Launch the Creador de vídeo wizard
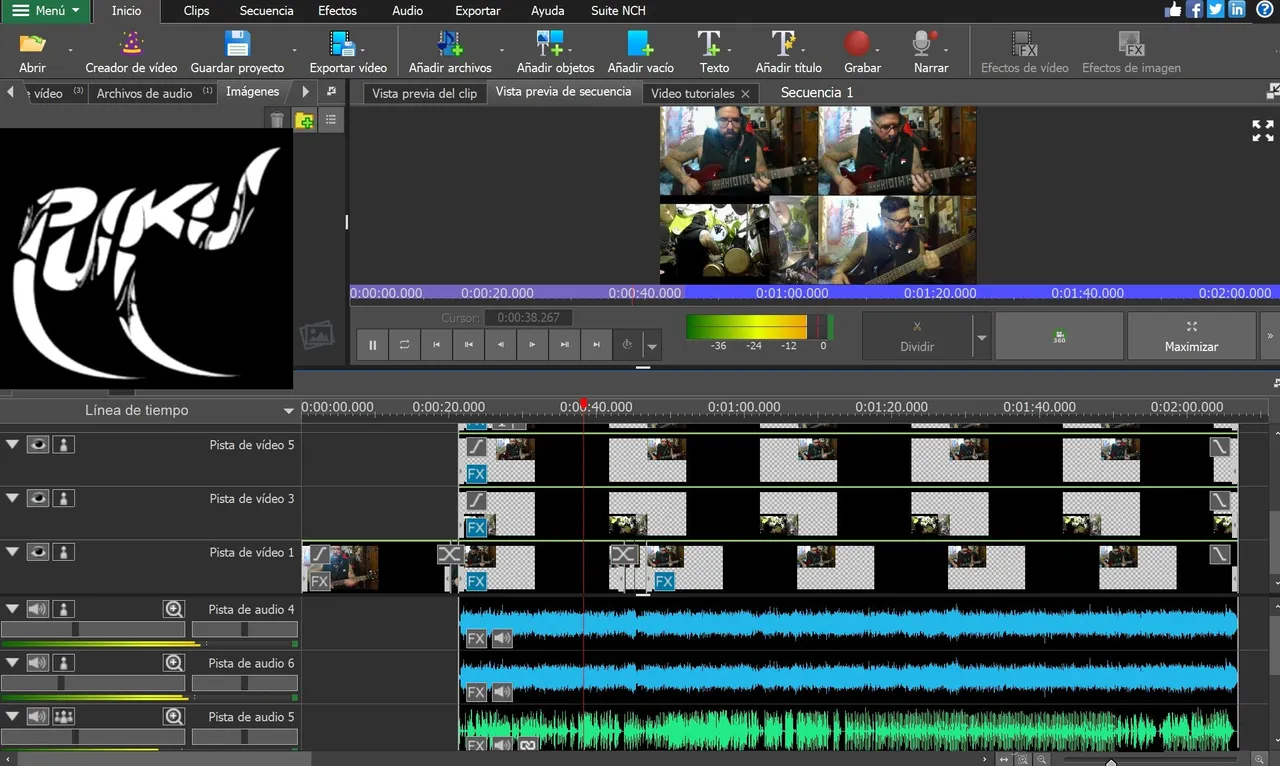 point(131,43)
